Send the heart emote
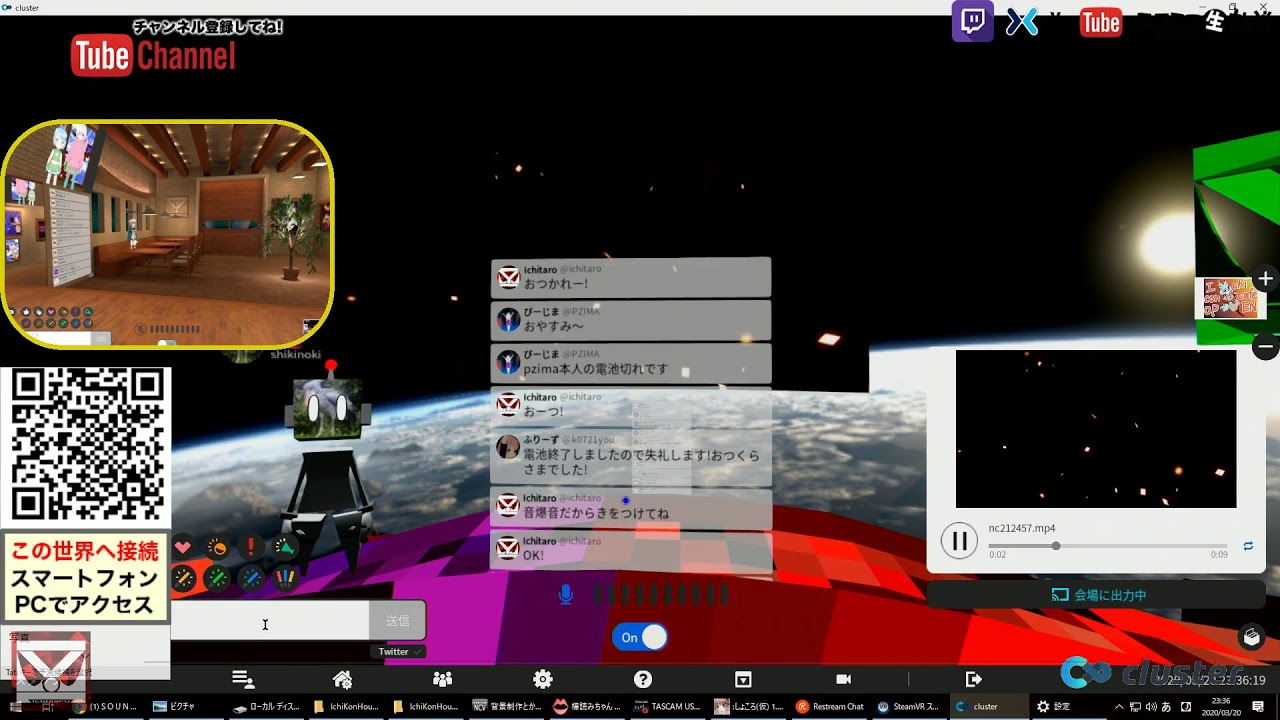The height and width of the screenshot is (720, 1280). 183,547
